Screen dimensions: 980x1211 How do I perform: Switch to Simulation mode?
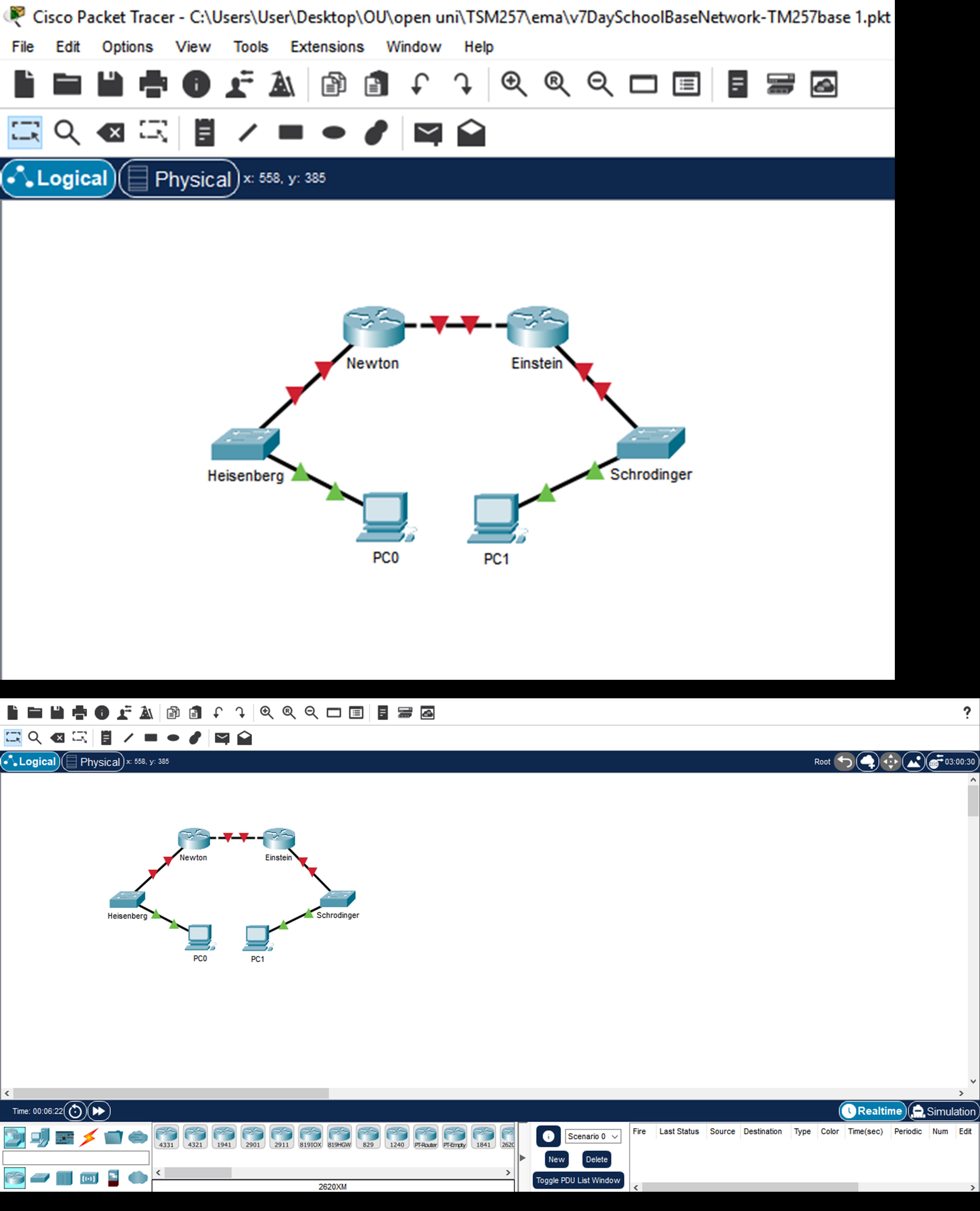pos(943,1111)
